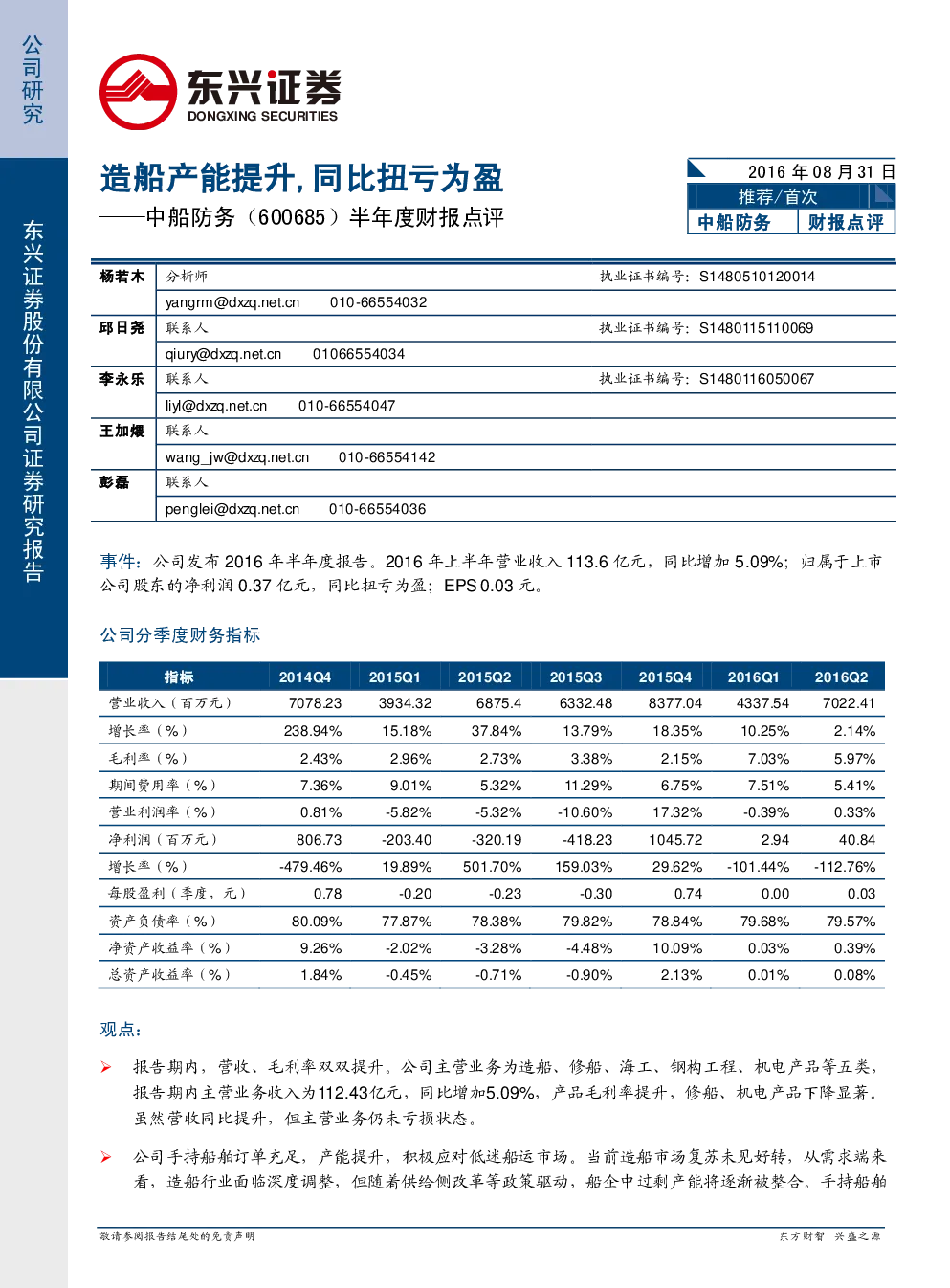Click debt ratio value 80.09%
This screenshot has height=1288, width=950.
point(317,922)
